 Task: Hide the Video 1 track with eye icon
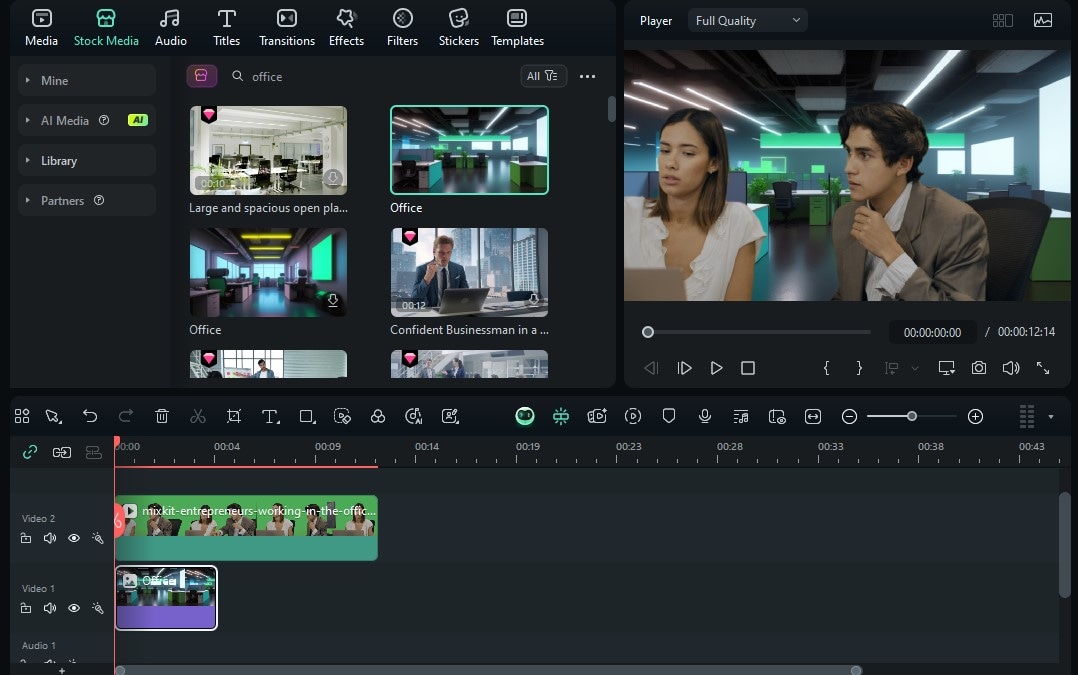74,608
